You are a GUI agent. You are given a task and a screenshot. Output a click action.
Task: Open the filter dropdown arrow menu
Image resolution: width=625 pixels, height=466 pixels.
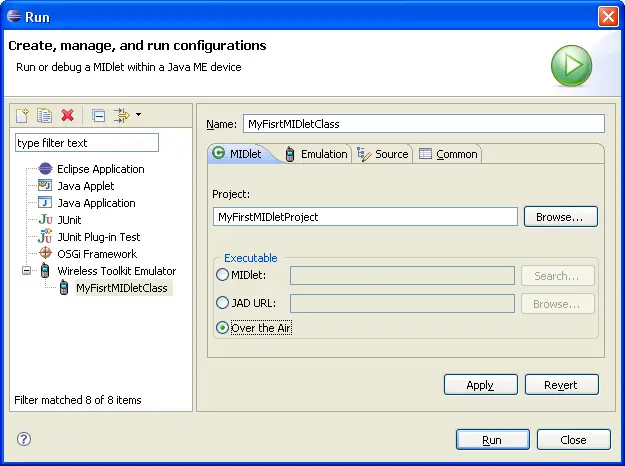tap(139, 115)
